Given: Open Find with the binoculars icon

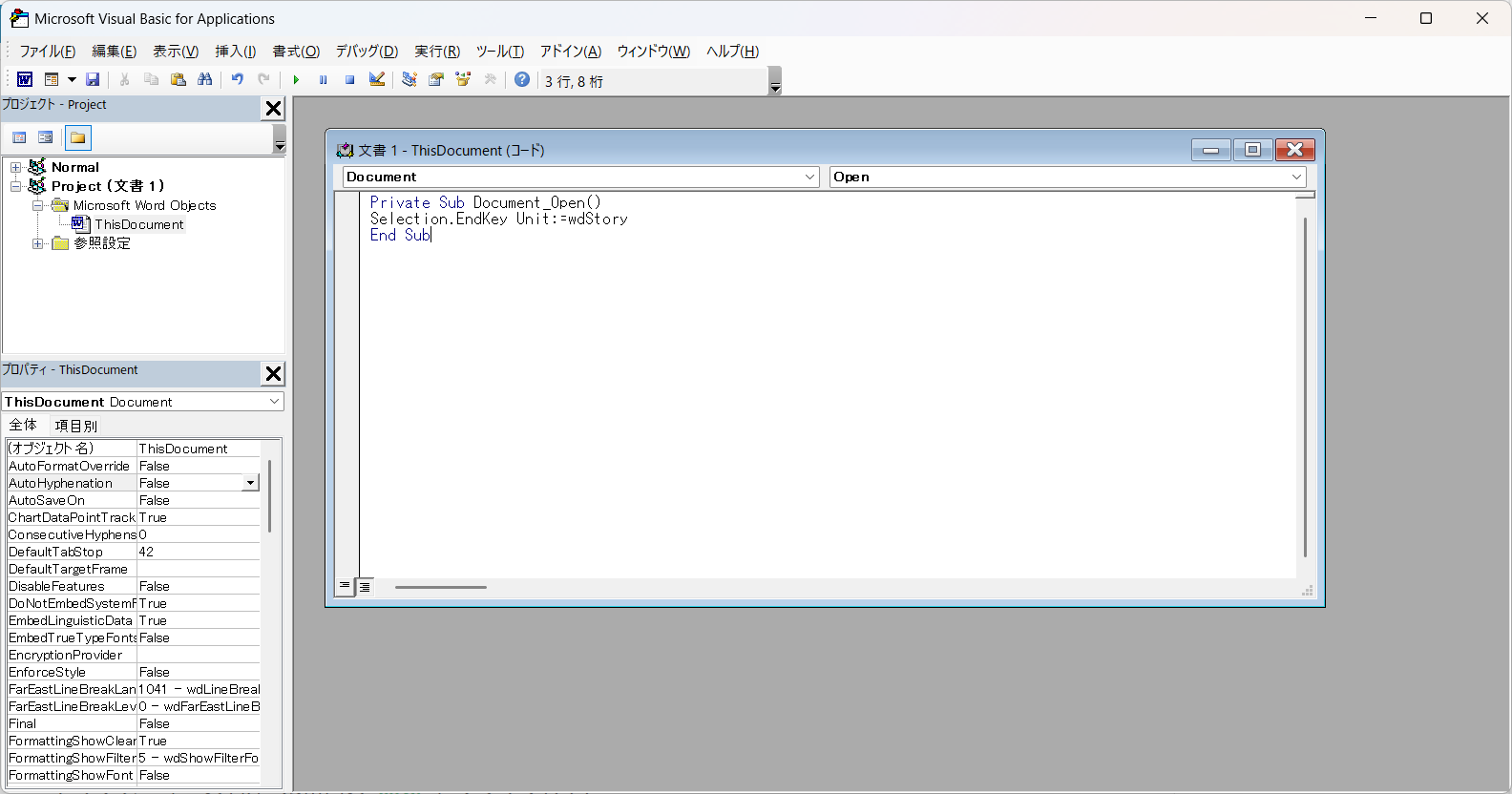Looking at the screenshot, I should (x=205, y=80).
